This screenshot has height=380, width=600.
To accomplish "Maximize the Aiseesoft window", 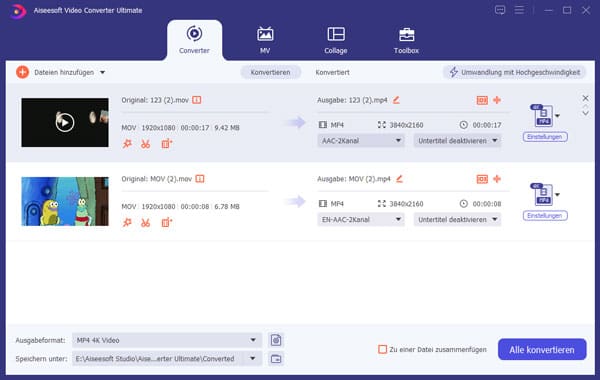I will tap(567, 10).
